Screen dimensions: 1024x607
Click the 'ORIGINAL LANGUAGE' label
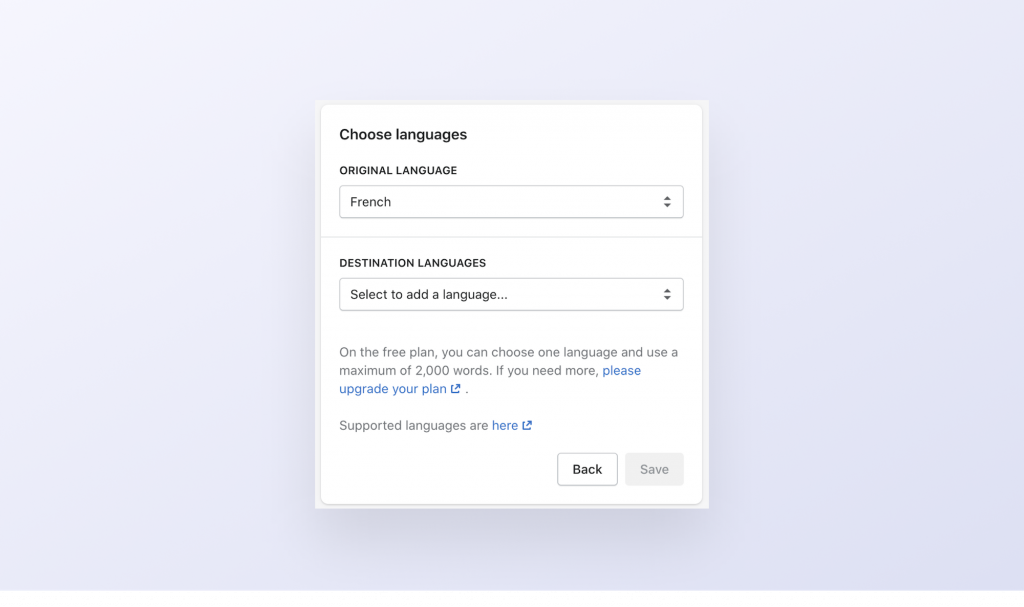pyautogui.click(x=398, y=171)
